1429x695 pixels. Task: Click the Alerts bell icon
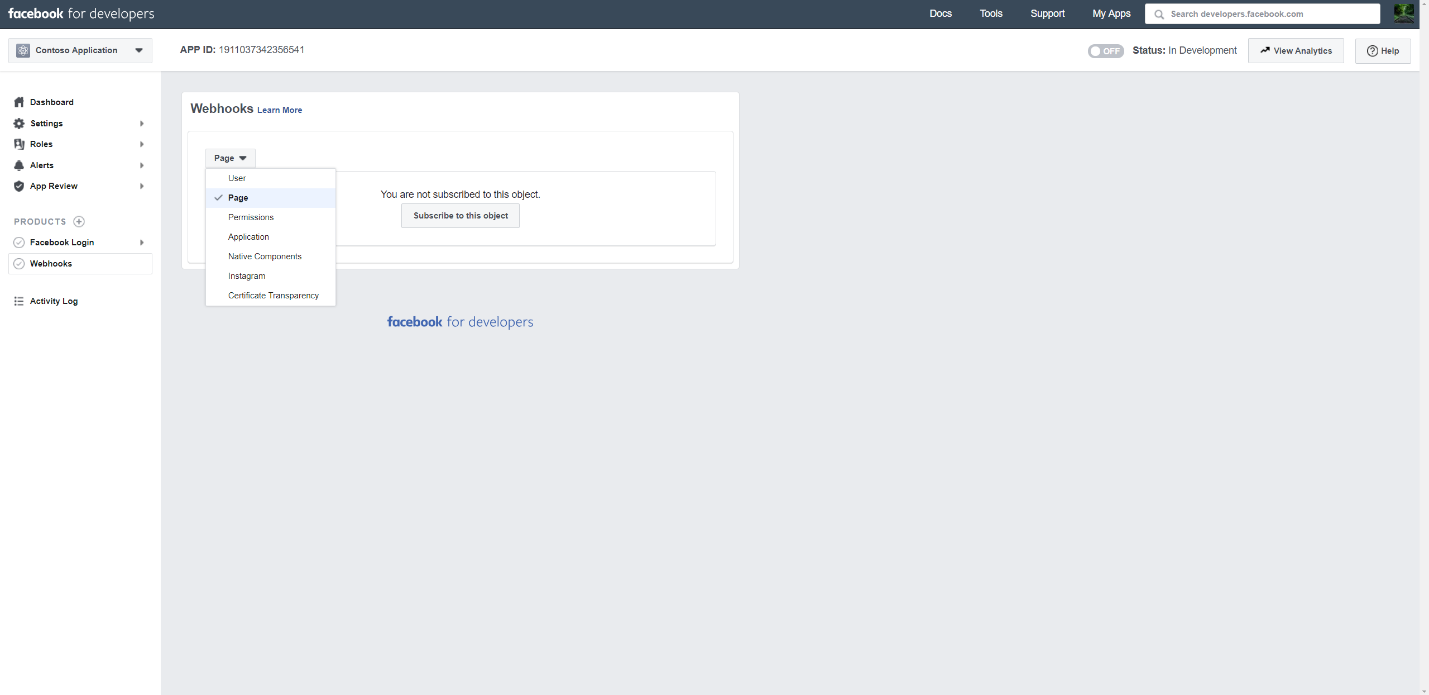coord(17,164)
